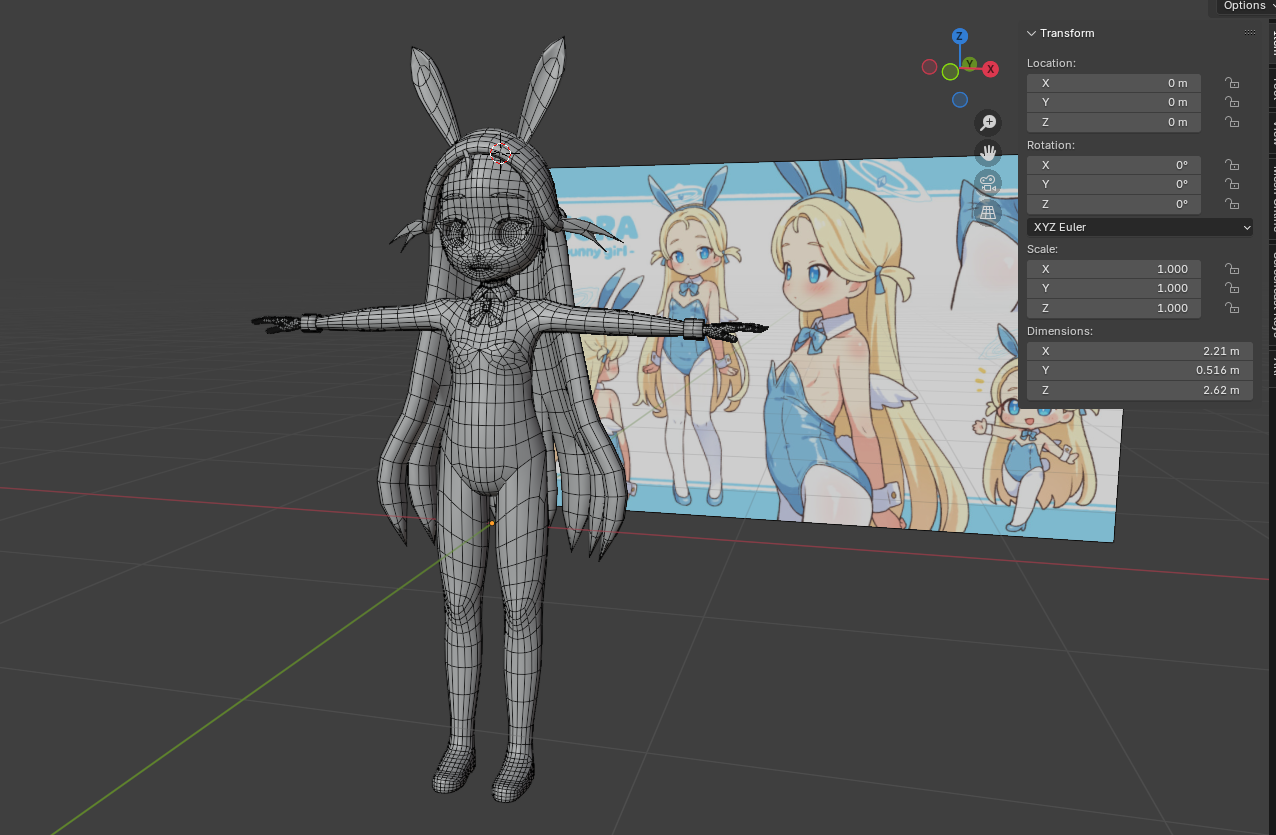The height and width of the screenshot is (835, 1276).
Task: Click the red X axis on gizmo
Action: click(x=991, y=69)
